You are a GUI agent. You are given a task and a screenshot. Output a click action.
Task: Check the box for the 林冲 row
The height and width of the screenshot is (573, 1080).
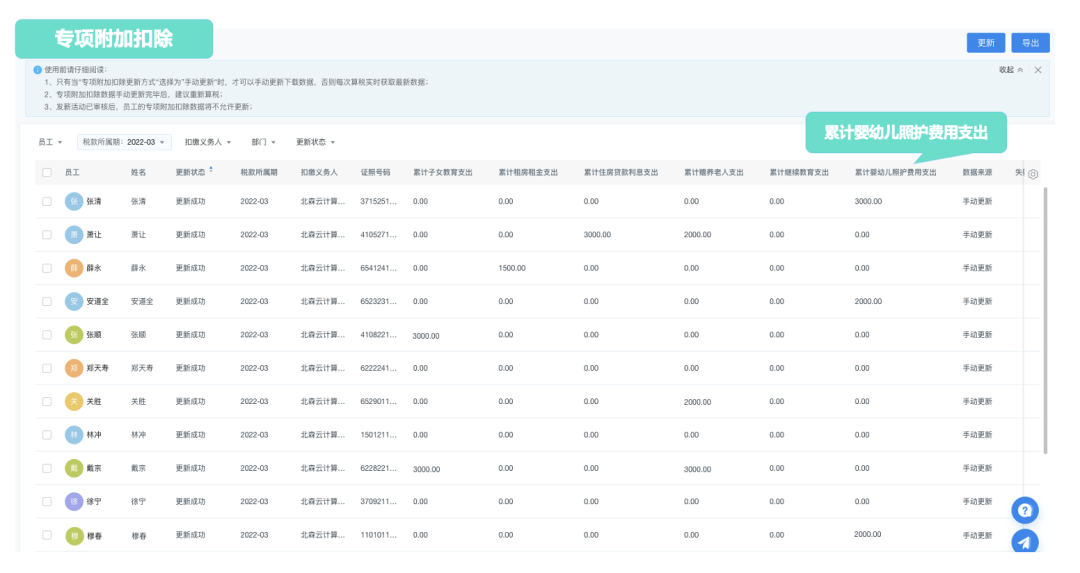47,435
